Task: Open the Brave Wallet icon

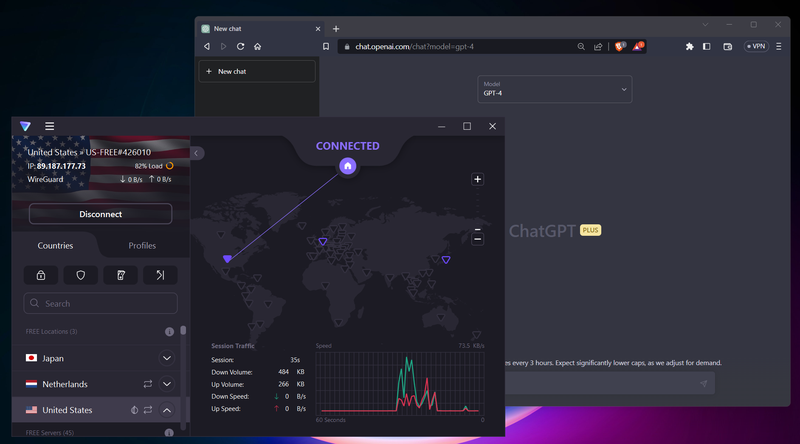Action: click(728, 46)
